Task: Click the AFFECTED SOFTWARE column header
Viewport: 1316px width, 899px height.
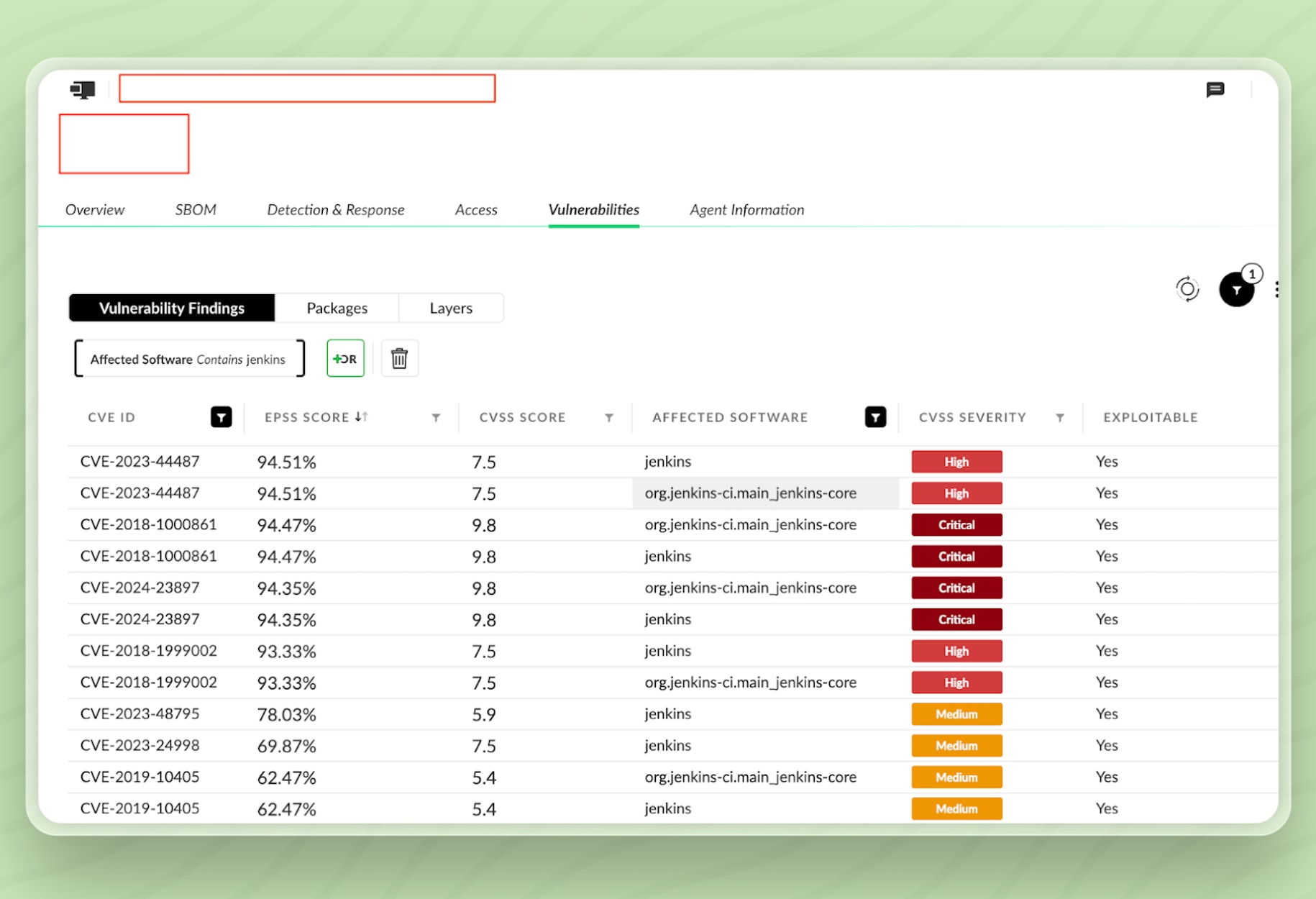Action: point(730,417)
